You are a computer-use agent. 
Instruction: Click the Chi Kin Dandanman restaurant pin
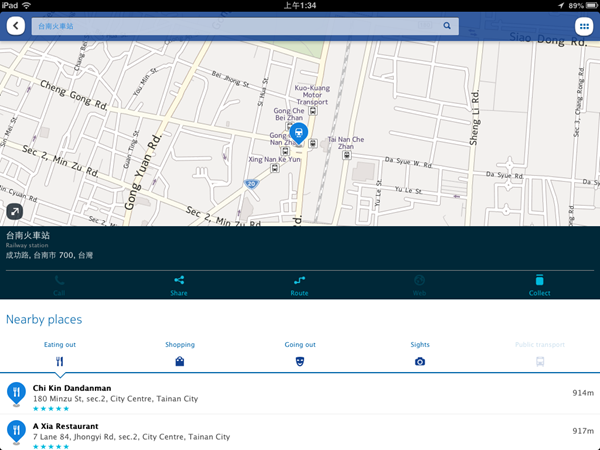16,394
